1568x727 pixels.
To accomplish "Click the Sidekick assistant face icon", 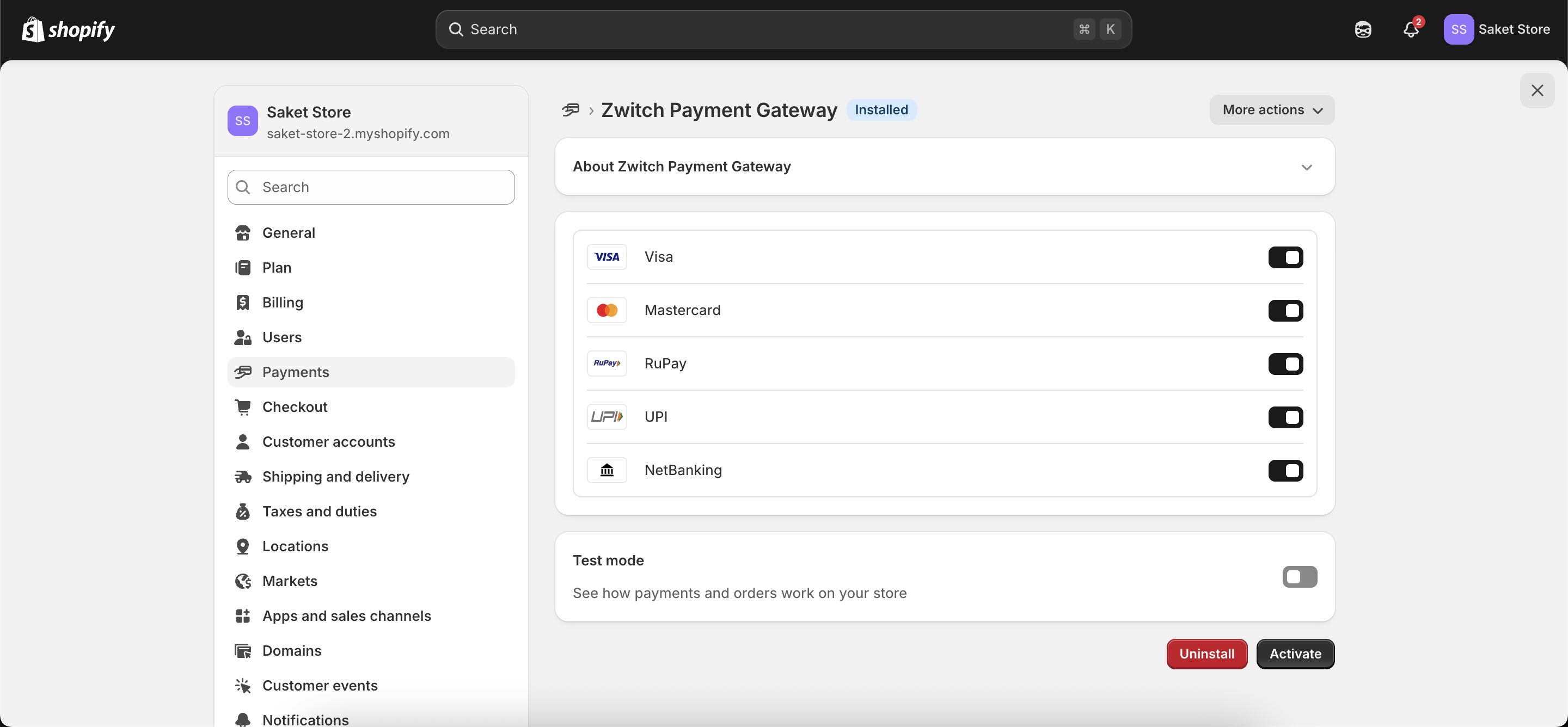I will pyautogui.click(x=1363, y=29).
